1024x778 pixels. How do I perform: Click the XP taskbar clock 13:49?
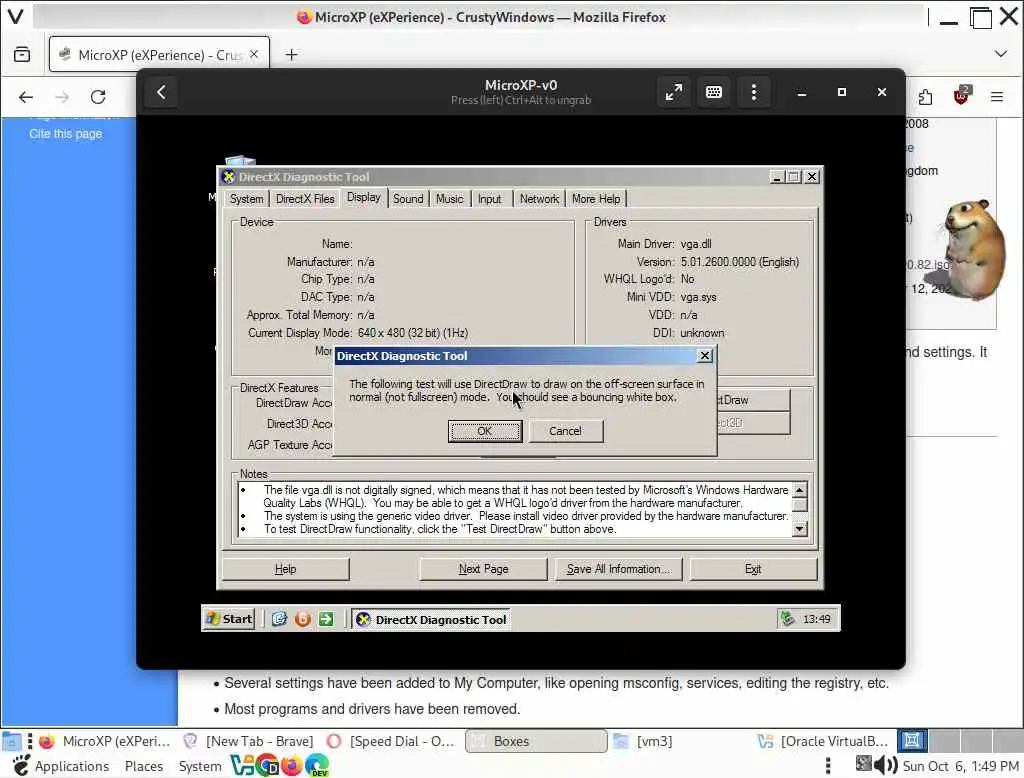pos(816,619)
